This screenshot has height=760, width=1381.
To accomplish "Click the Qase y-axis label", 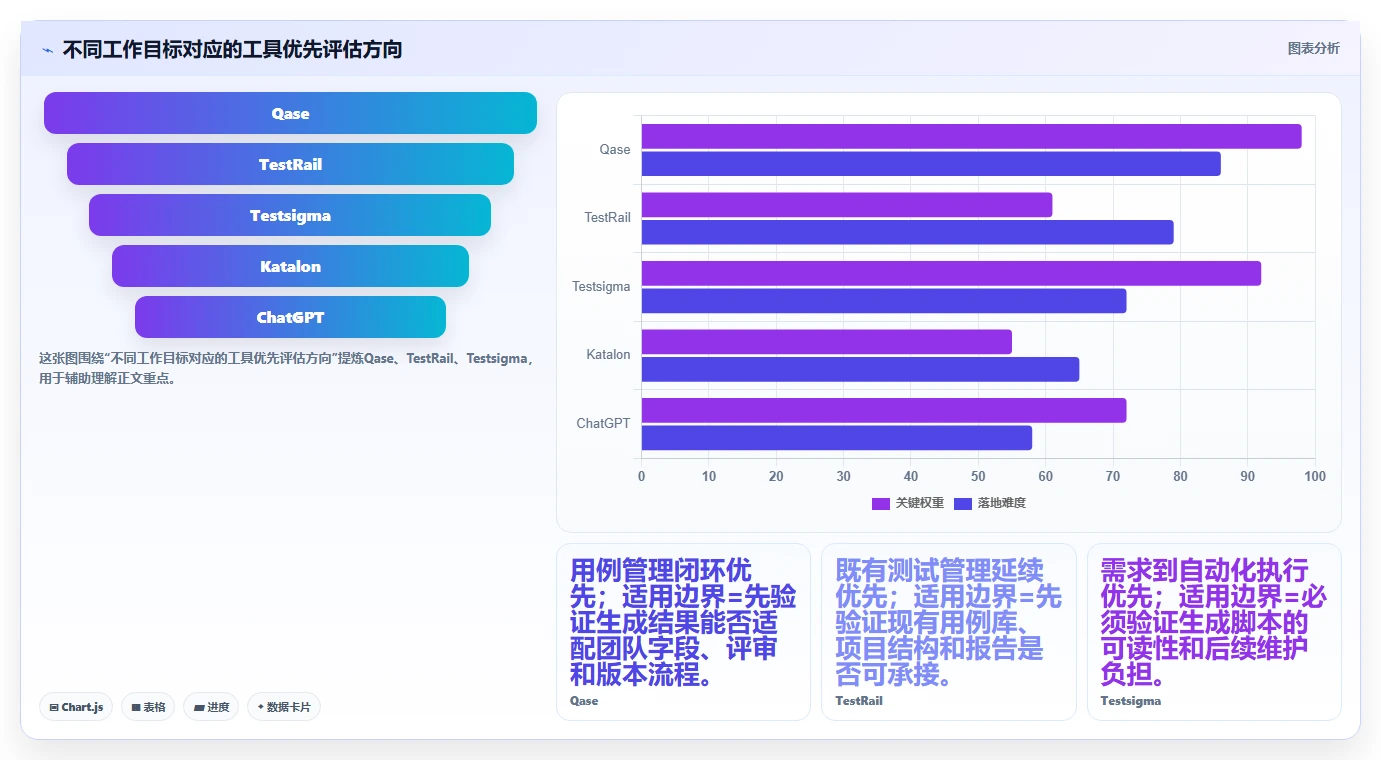I will [x=615, y=150].
